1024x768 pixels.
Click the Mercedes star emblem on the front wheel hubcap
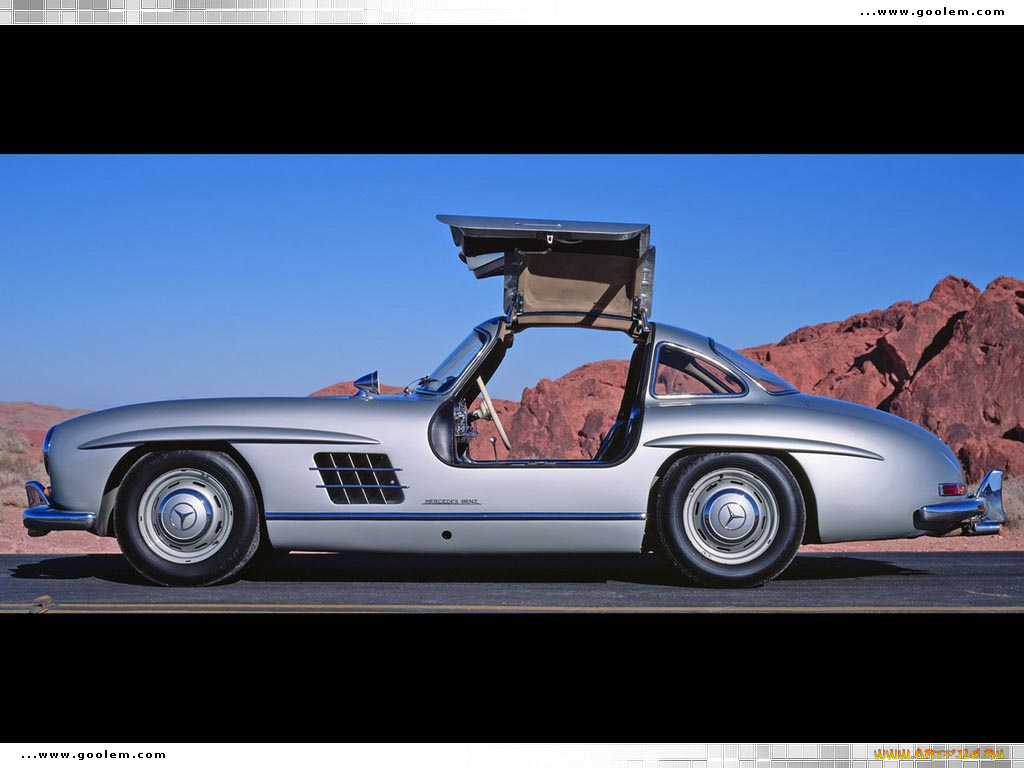pyautogui.click(x=185, y=515)
